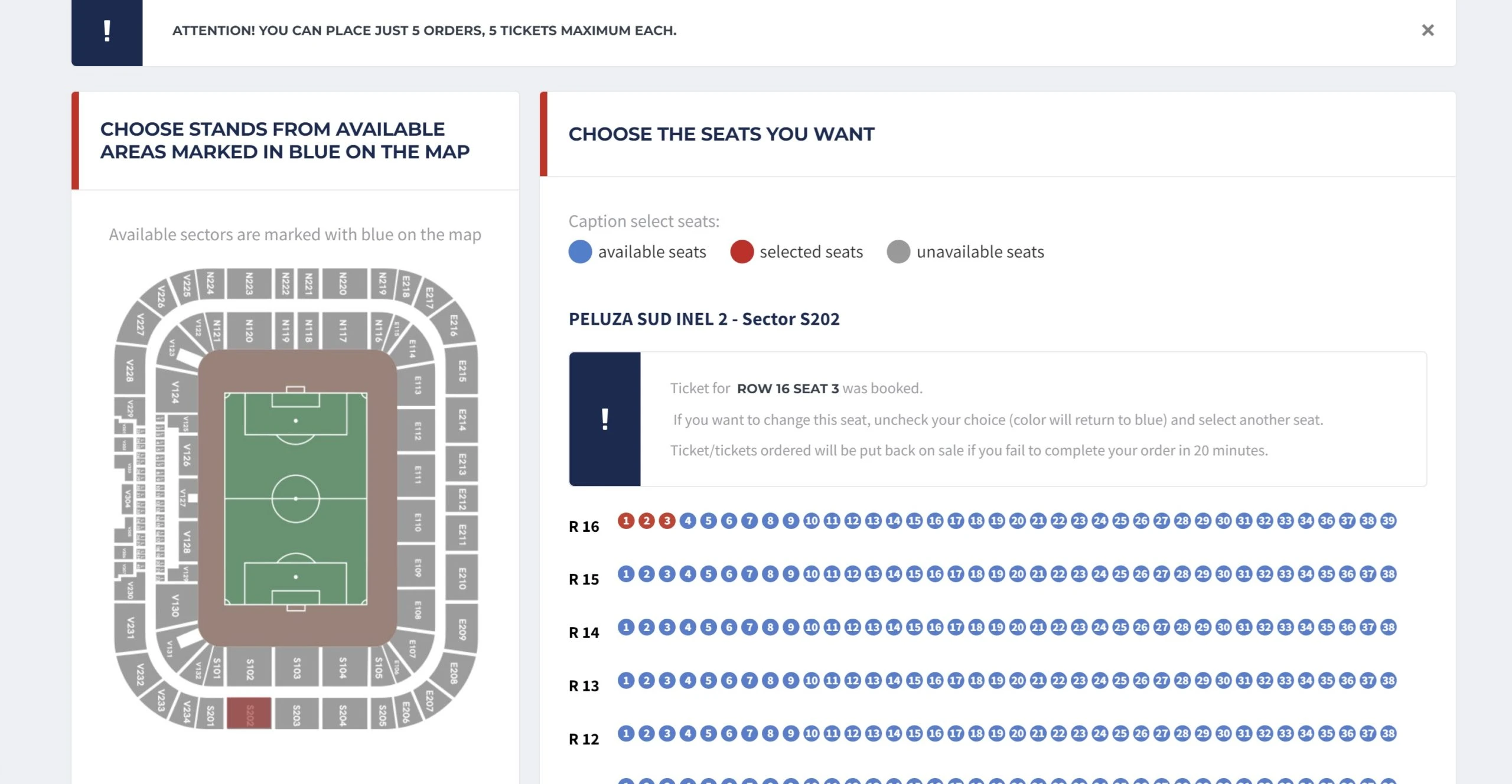
Task: Select seat 20 in row R 15
Action: point(1017,574)
